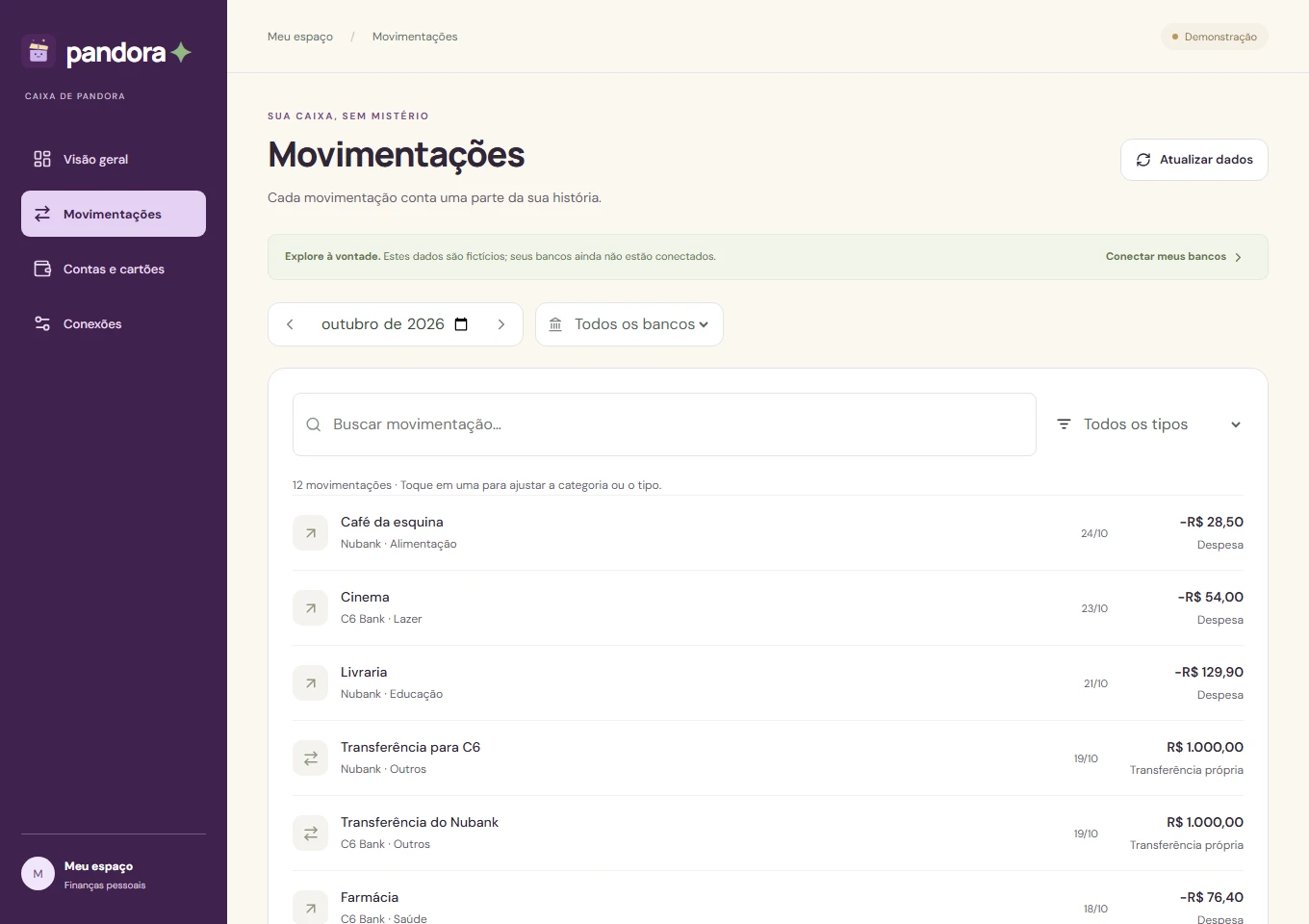Click the M avatar in sidebar footer
Viewport: 1309px width, 924px height.
38,874
